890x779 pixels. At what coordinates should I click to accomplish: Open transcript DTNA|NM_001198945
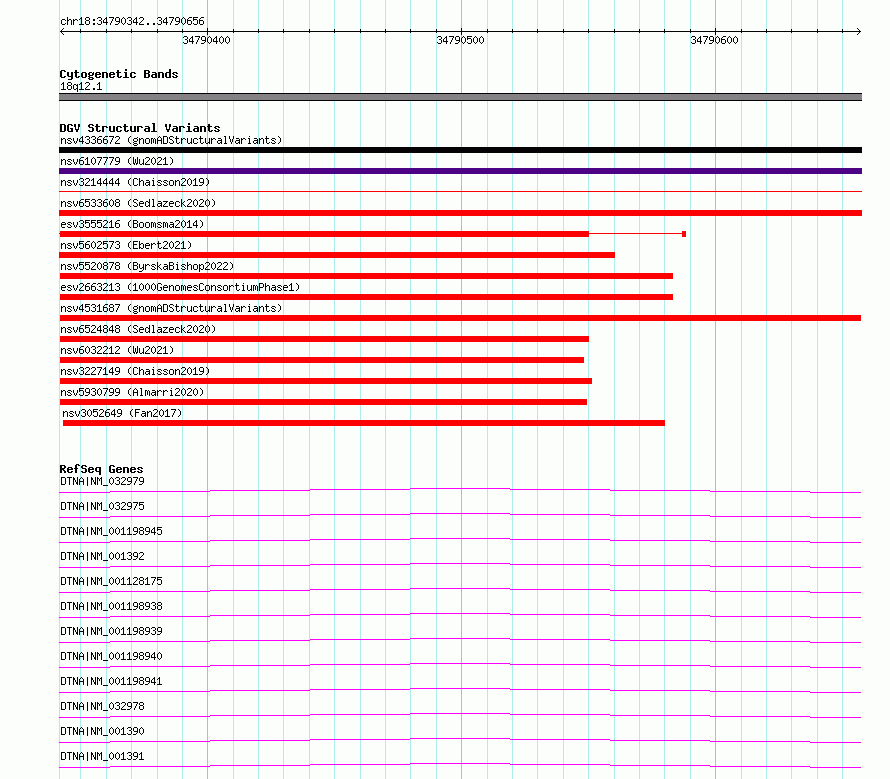tap(111, 531)
